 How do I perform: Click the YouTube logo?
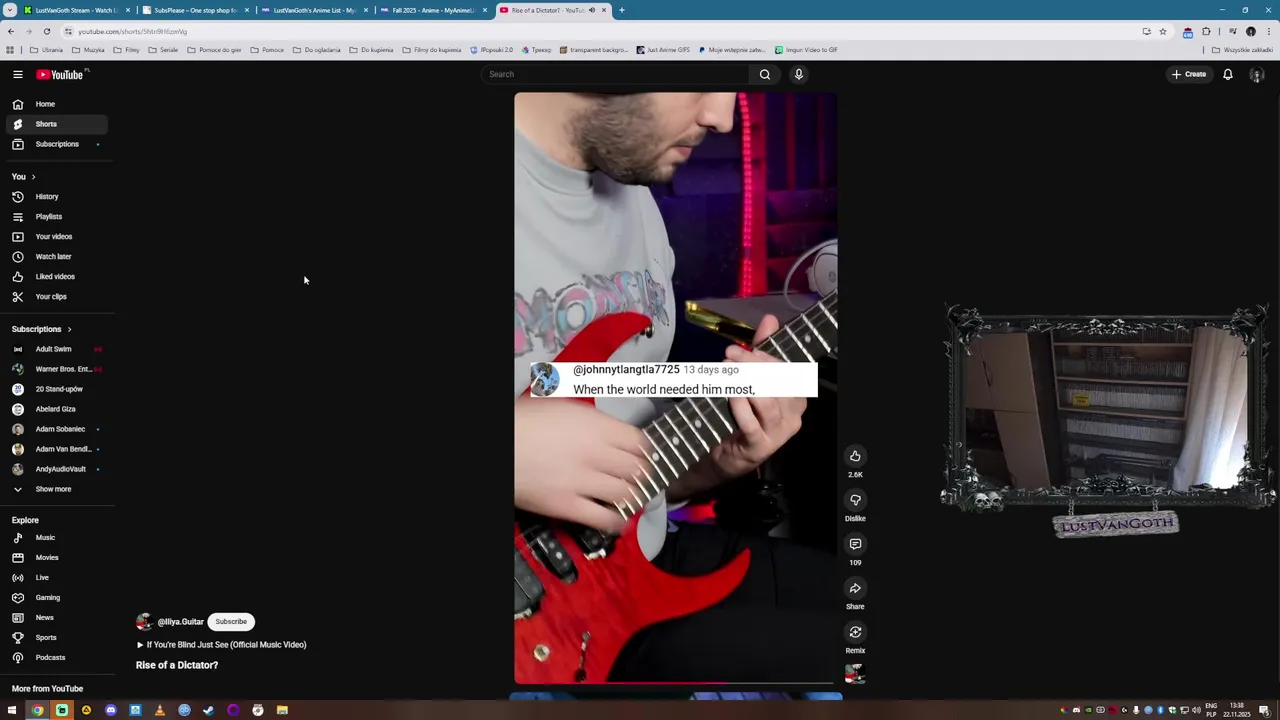pos(61,74)
